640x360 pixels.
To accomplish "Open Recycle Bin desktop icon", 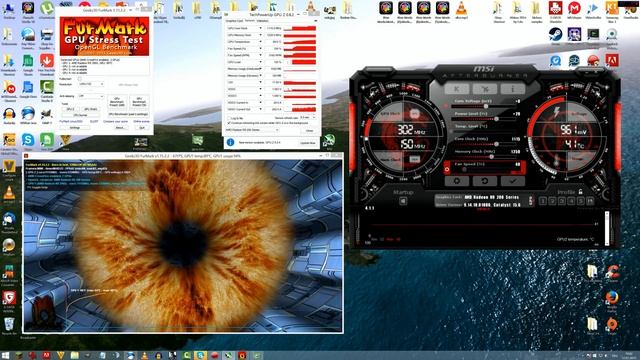I will click(x=9, y=324).
